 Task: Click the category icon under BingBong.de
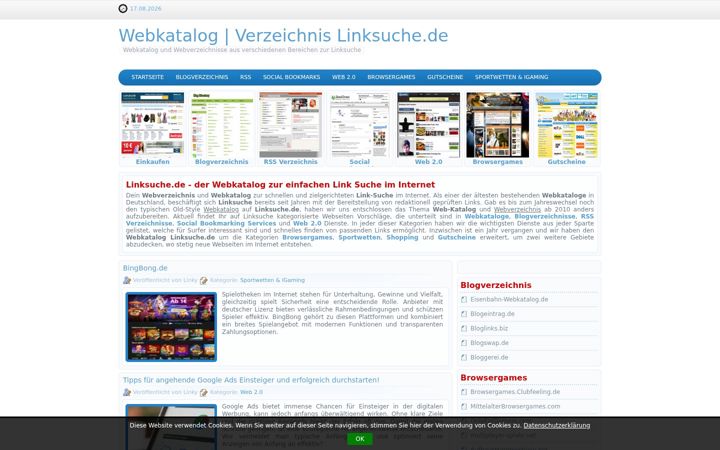pos(204,280)
